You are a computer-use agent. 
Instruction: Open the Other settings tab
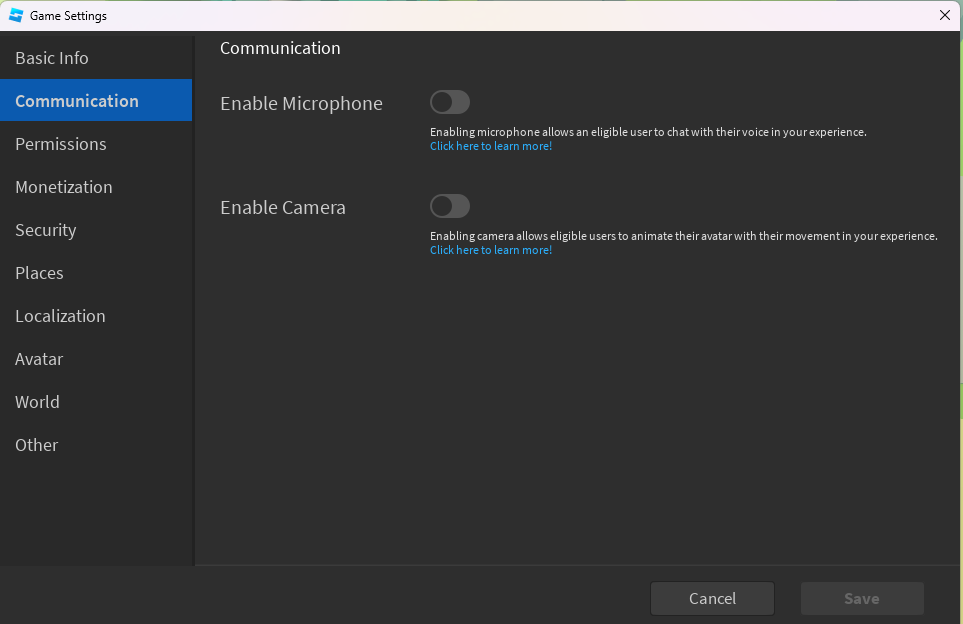(x=96, y=445)
